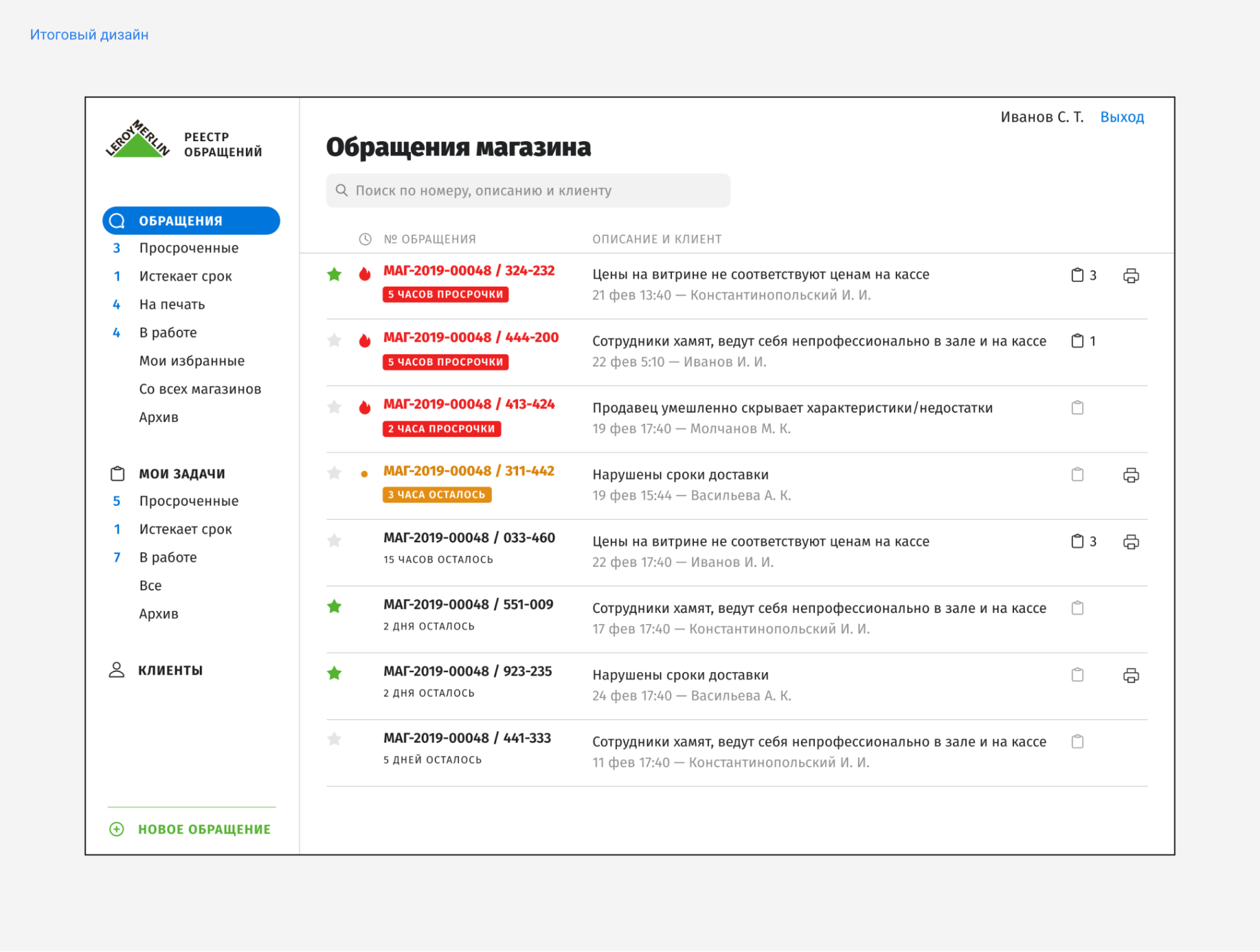Click the plus icon beside НОВОЕ ОБРАЩЕНИЕ
Screen dimensions: 1260x952
tap(116, 829)
